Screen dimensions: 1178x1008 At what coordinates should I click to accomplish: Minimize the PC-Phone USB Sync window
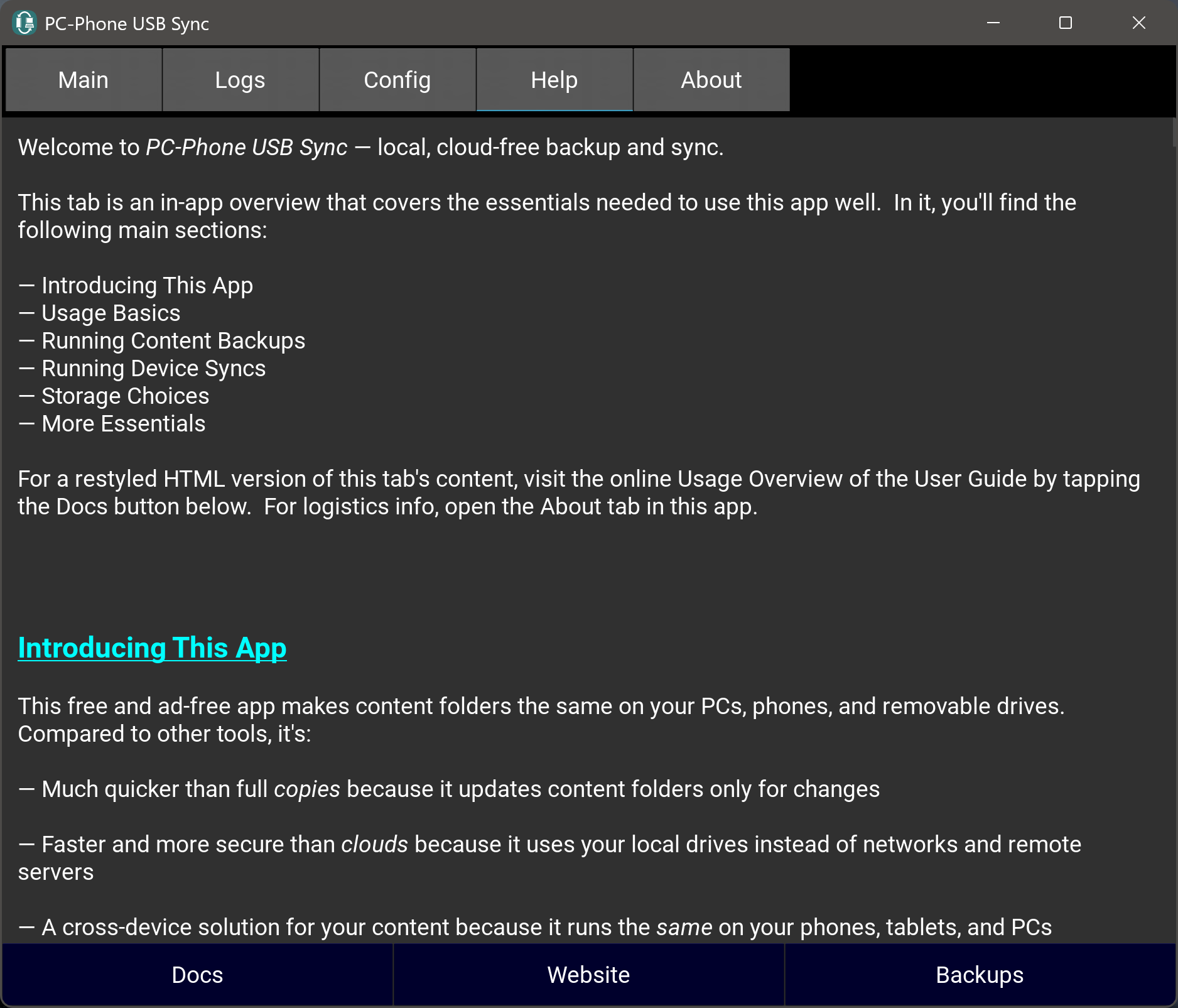click(993, 23)
